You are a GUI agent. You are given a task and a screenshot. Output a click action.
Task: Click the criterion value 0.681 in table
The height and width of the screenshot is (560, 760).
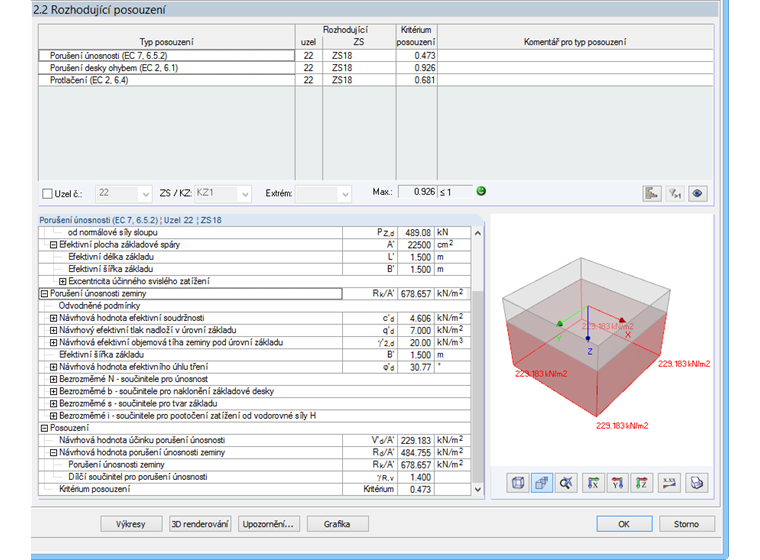pos(416,80)
